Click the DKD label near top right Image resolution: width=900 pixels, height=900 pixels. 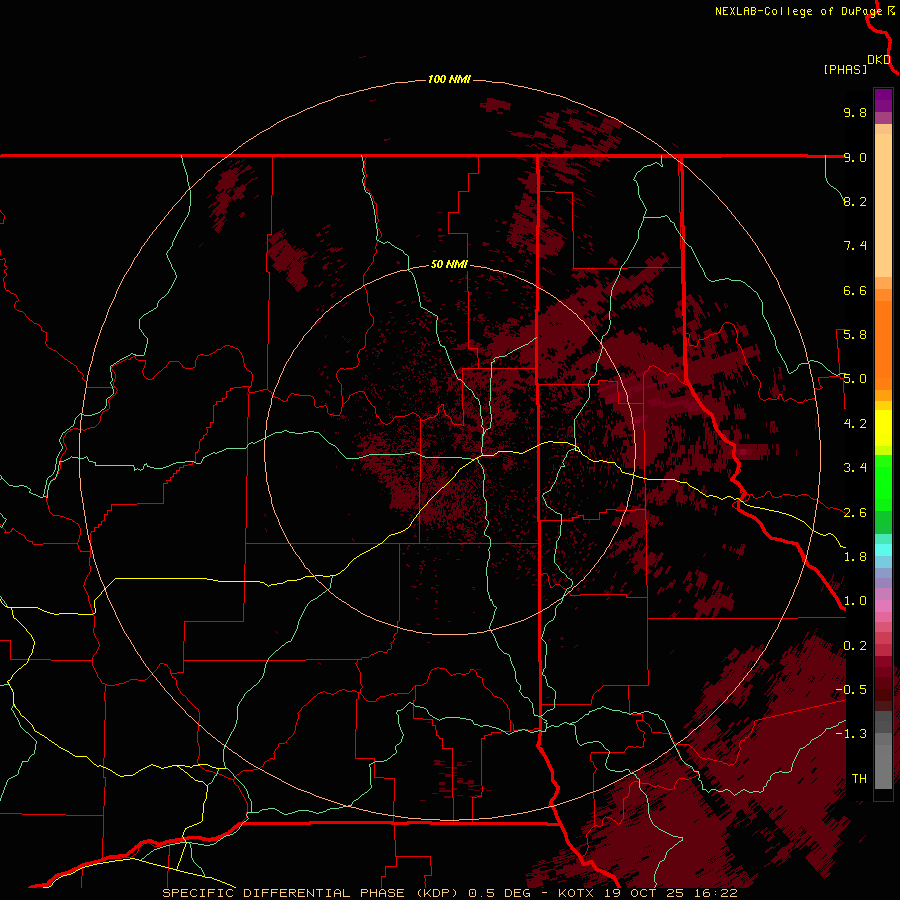click(x=879, y=60)
